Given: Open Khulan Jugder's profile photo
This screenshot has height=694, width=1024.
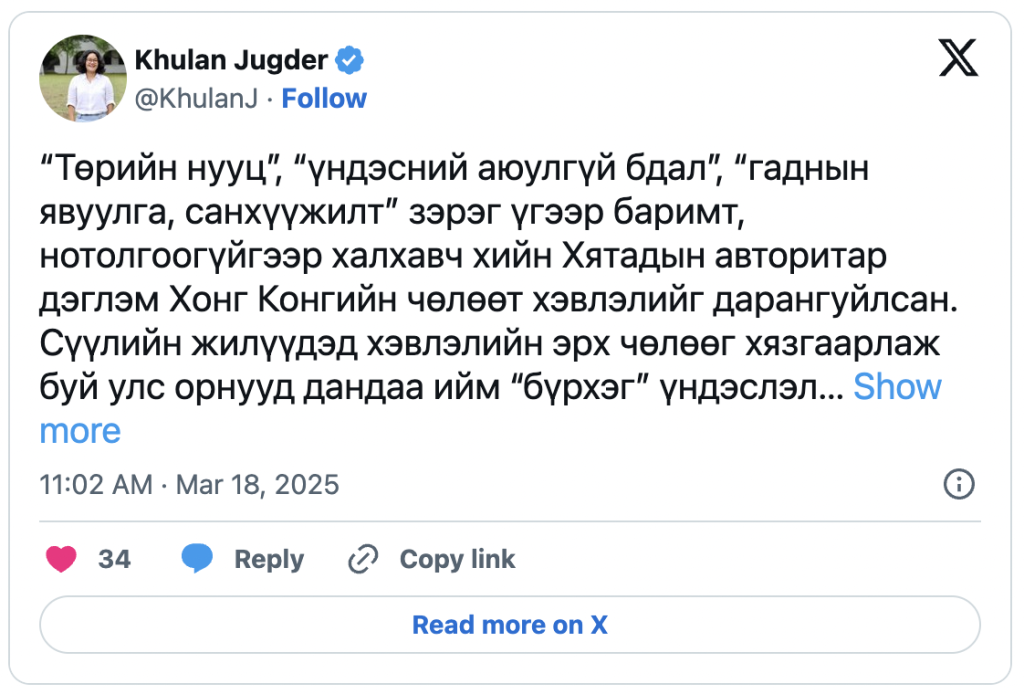Looking at the screenshot, I should pyautogui.click(x=83, y=79).
